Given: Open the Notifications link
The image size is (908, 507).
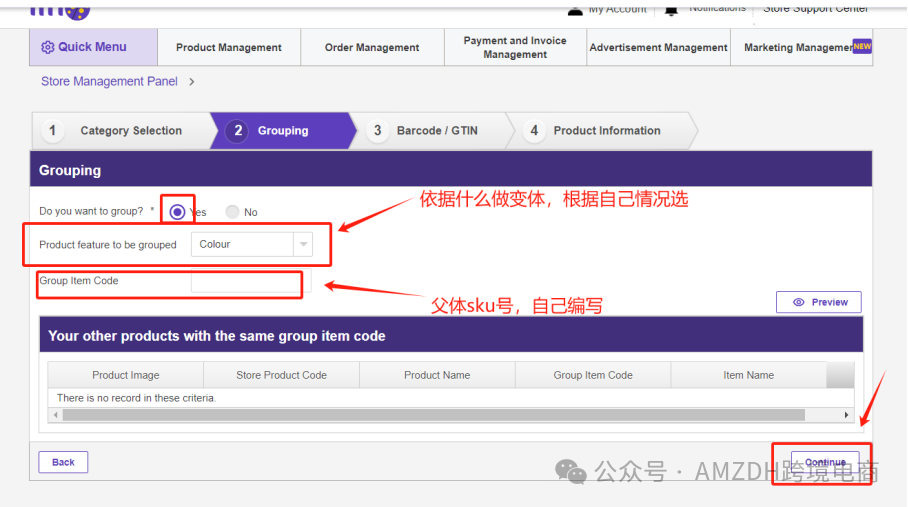Looking at the screenshot, I should (717, 8).
